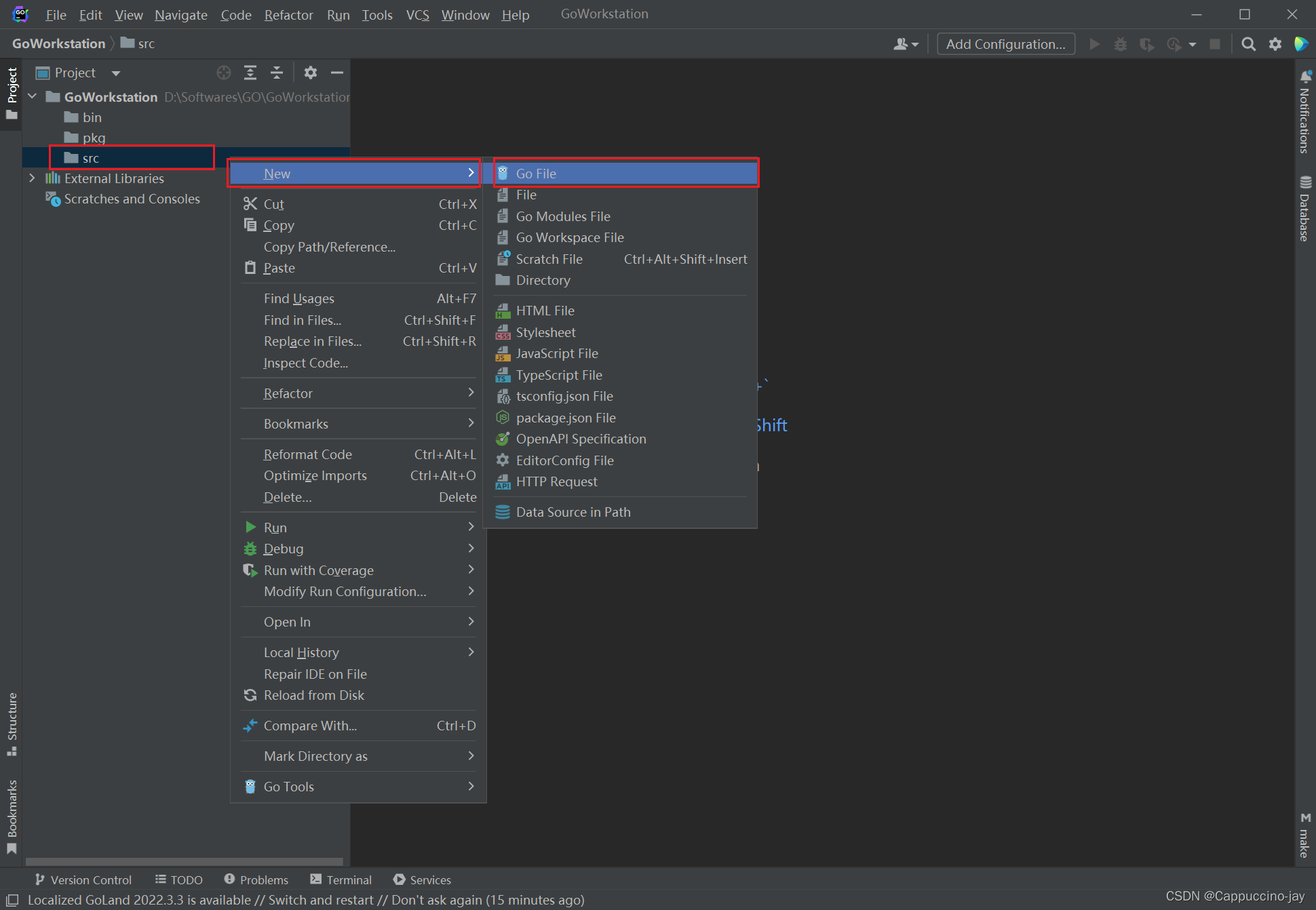Image resolution: width=1316 pixels, height=910 pixels.
Task: Select Scratches and Consoles
Action: pyautogui.click(x=123, y=199)
